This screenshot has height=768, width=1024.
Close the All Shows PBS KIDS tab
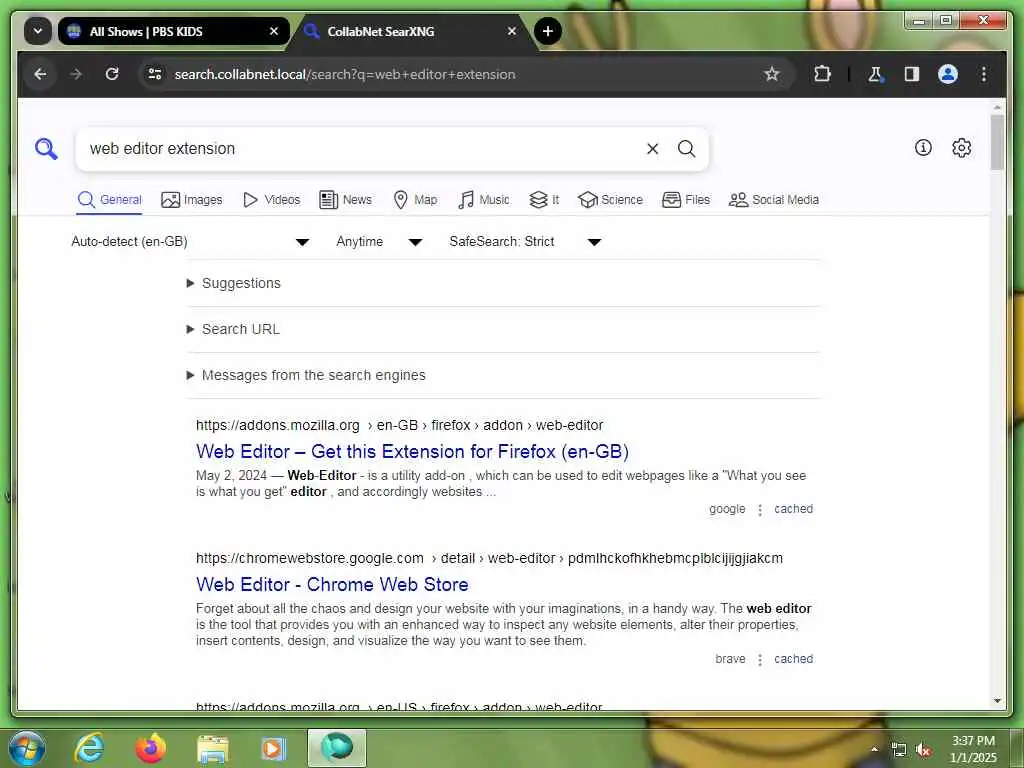(274, 31)
